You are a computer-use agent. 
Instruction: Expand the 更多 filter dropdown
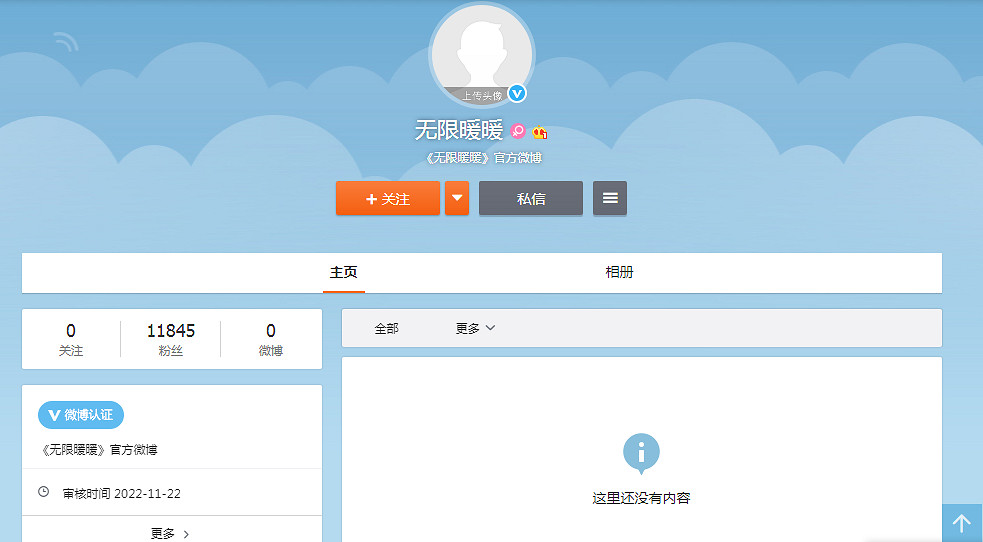[475, 328]
